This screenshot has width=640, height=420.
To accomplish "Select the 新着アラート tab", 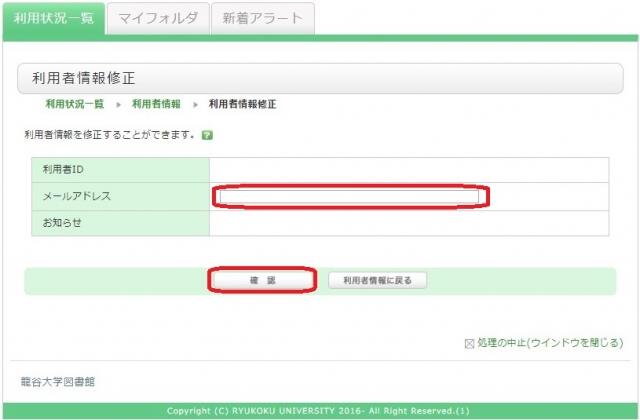I will (x=262, y=18).
